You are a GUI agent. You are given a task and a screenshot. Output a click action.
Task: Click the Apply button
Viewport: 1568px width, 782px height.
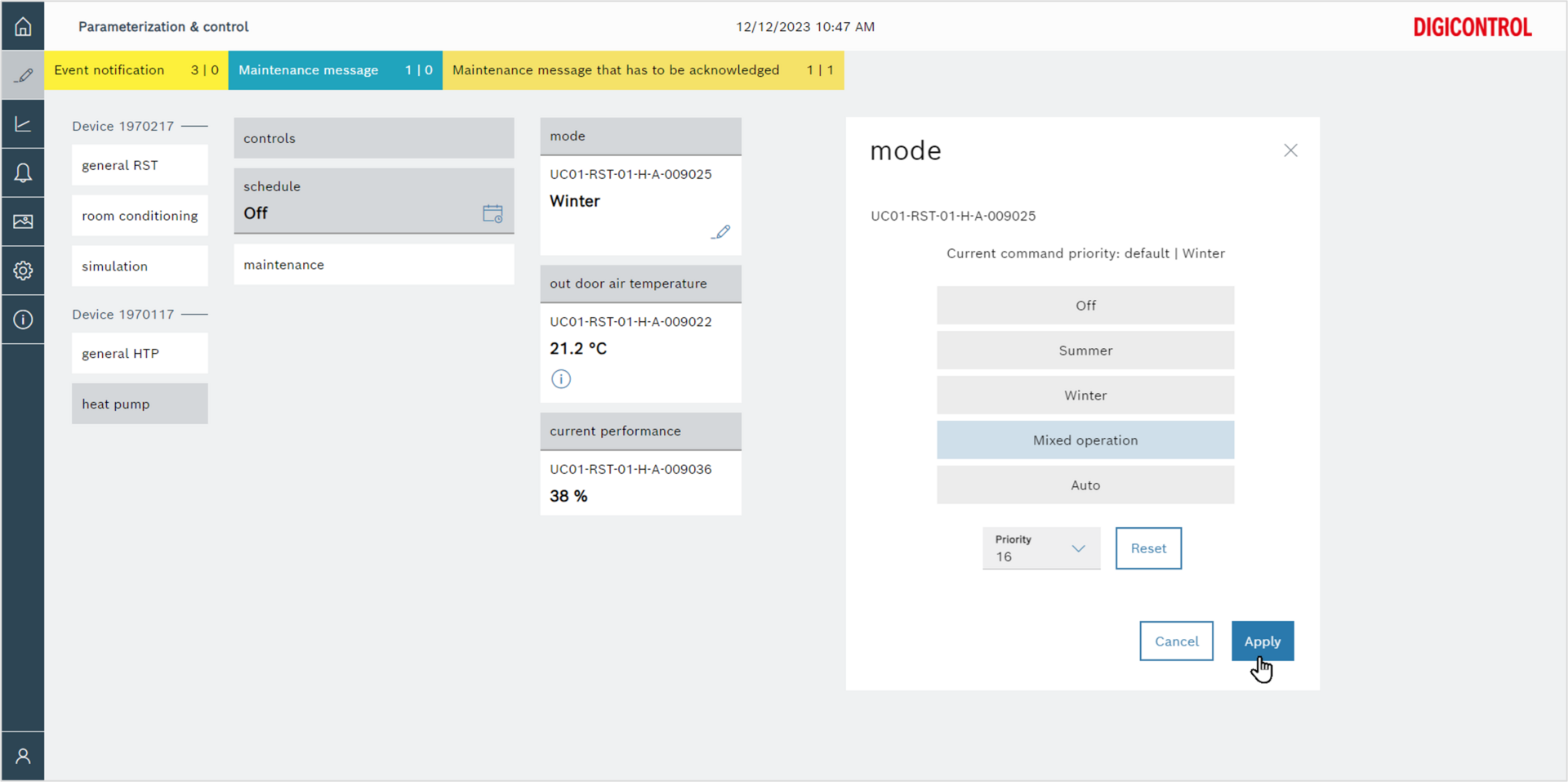[x=1262, y=641]
